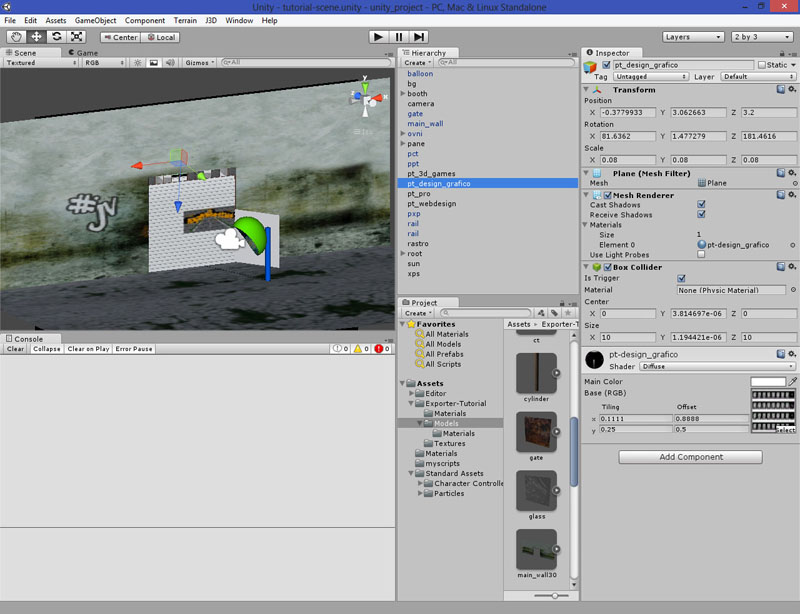The image size is (800, 614).
Task: Select the Hand tool in the toolbar
Action: point(16,37)
